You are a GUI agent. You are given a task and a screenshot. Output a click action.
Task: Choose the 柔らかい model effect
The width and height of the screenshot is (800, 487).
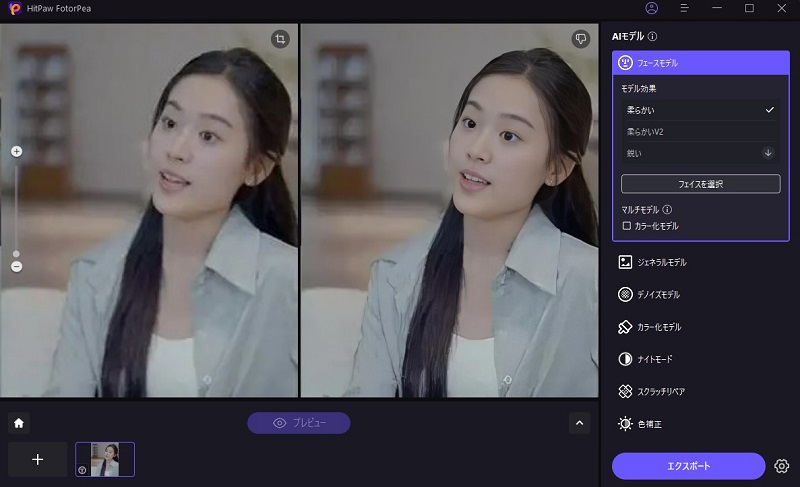click(701, 110)
